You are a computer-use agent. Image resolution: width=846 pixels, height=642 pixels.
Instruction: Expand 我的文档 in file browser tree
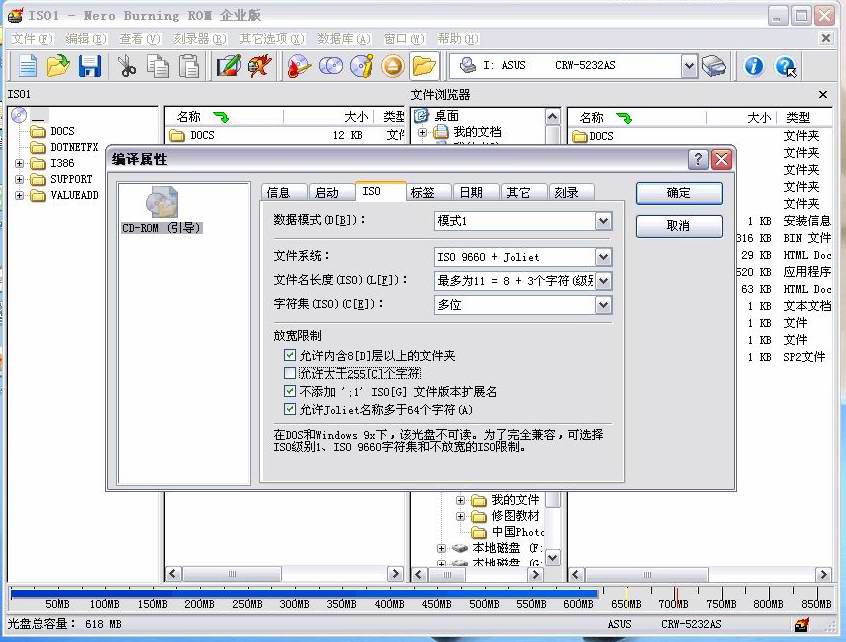(x=422, y=132)
